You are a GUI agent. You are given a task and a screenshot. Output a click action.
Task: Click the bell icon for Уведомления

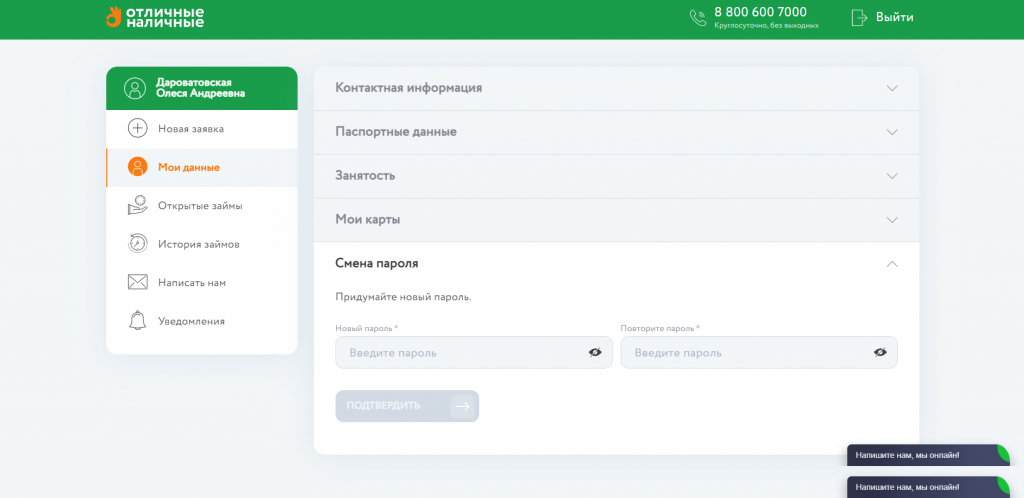(138, 321)
